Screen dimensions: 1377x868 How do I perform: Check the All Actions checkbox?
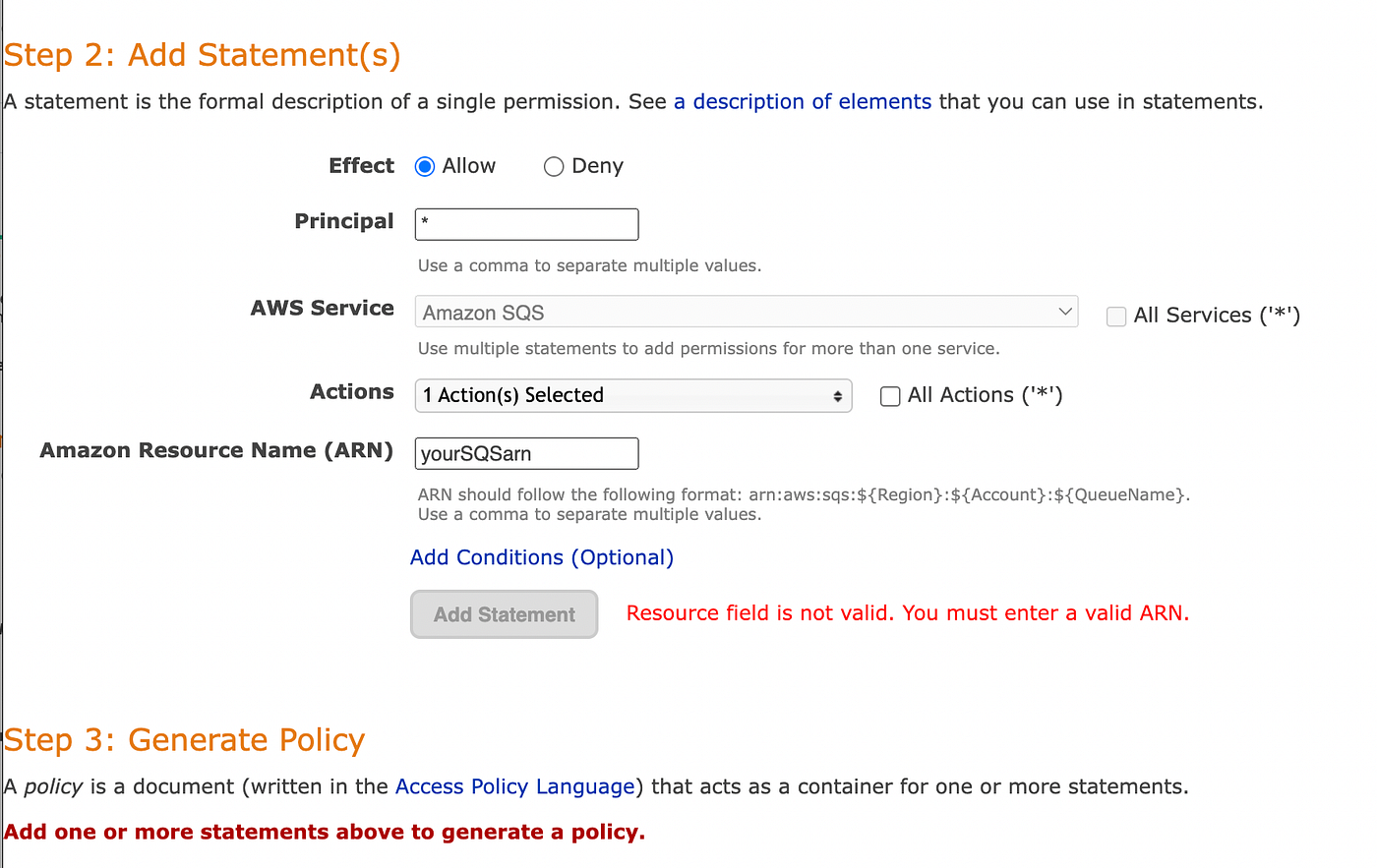point(890,396)
